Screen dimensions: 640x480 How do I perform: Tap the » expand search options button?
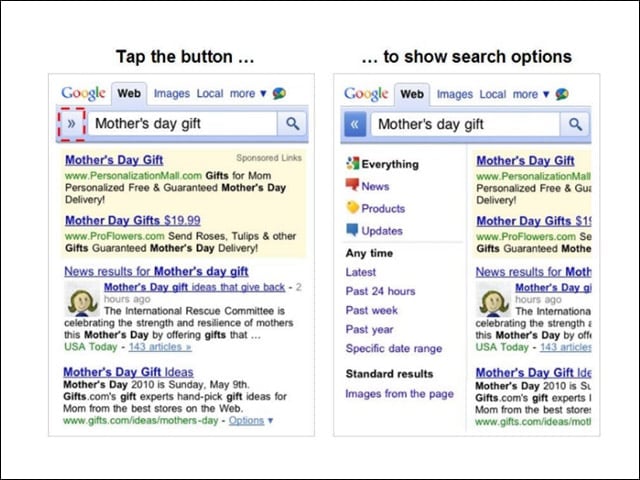coord(72,124)
